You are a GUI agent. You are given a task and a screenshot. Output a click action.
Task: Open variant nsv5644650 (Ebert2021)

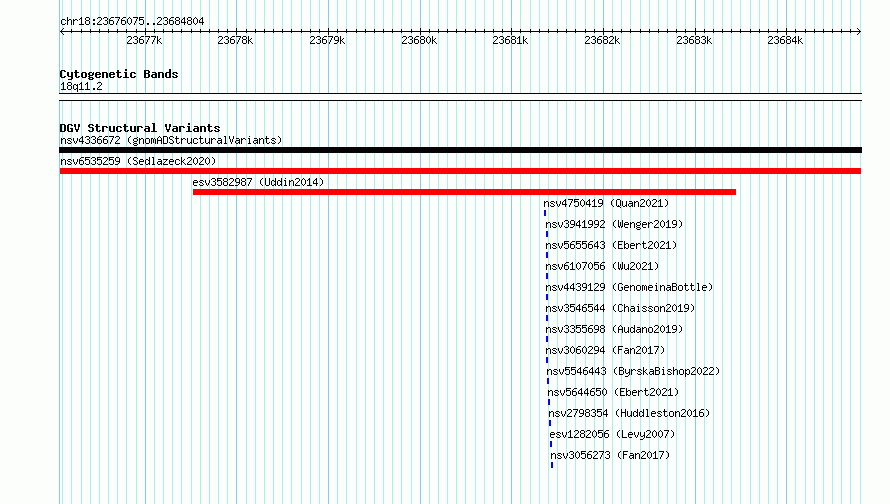(x=613, y=392)
